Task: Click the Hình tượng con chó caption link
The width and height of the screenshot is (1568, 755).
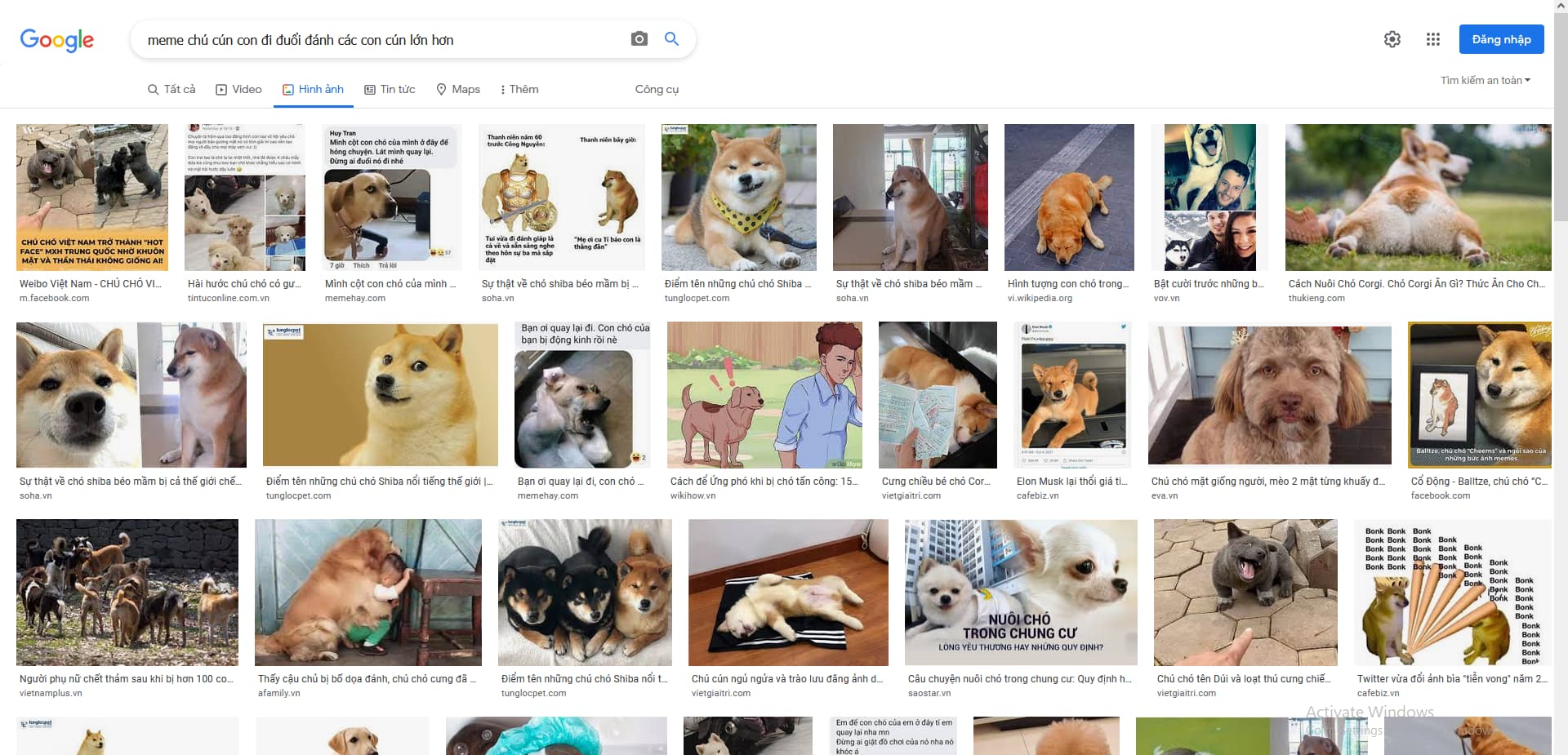Action: (x=1068, y=284)
